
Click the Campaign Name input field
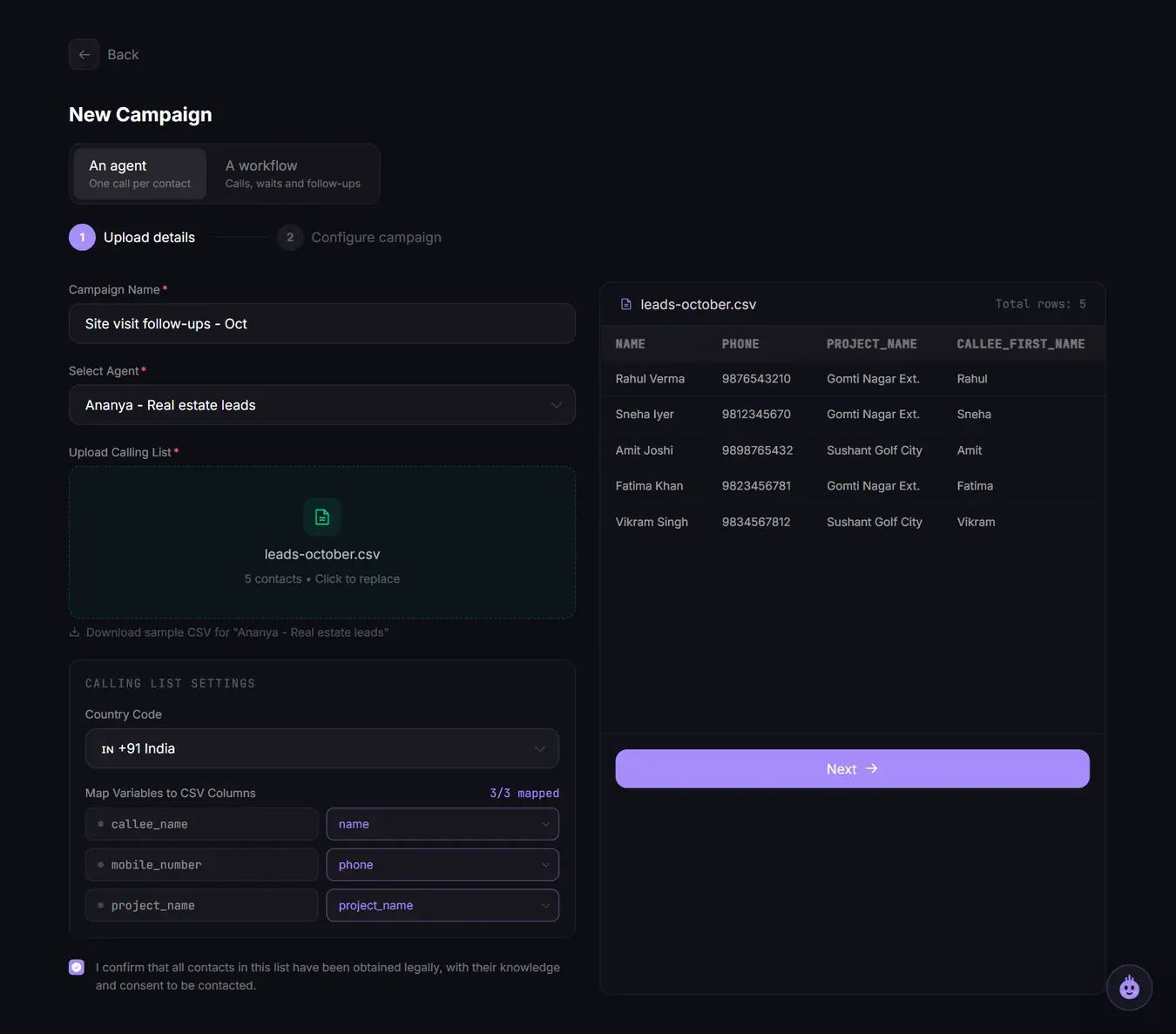tap(322, 323)
